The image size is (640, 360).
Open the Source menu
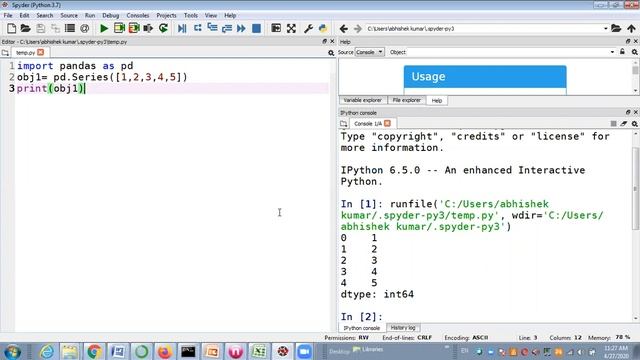(x=69, y=16)
